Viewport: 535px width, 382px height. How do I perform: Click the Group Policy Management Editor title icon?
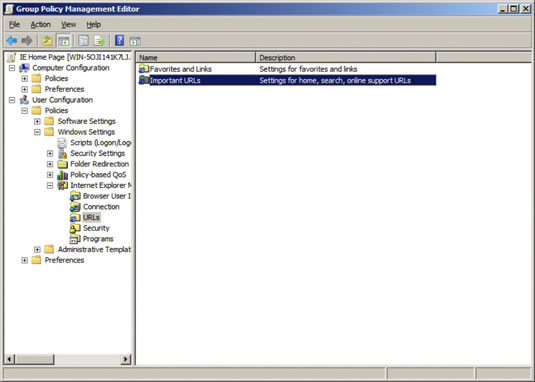click(9, 9)
